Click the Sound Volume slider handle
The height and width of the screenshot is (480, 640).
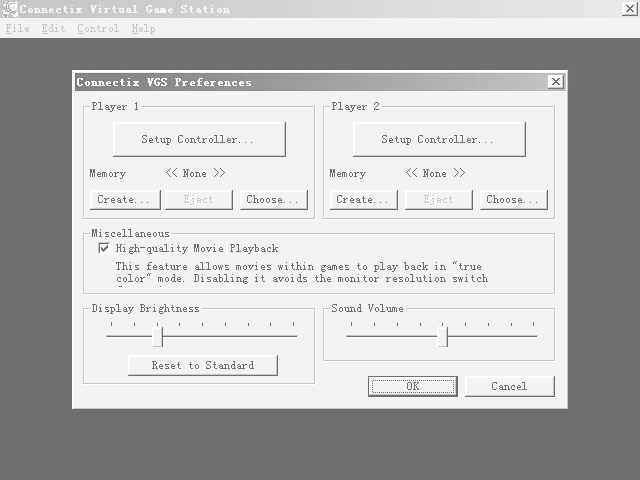443,336
